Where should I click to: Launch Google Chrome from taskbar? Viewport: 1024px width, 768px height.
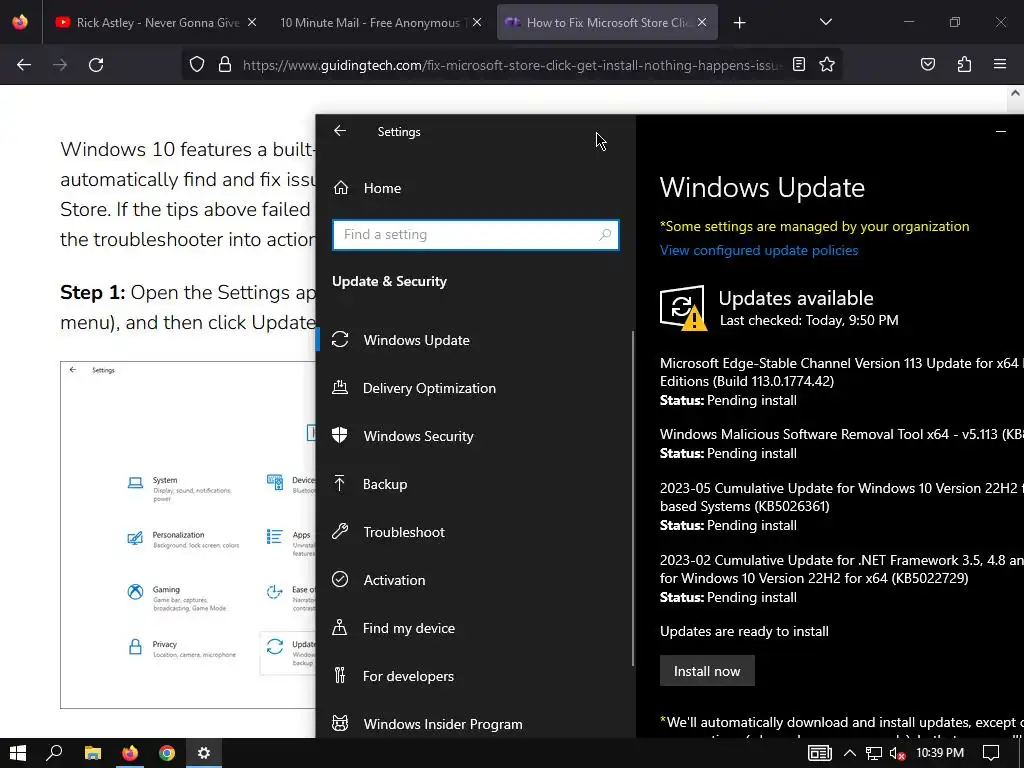click(167, 753)
